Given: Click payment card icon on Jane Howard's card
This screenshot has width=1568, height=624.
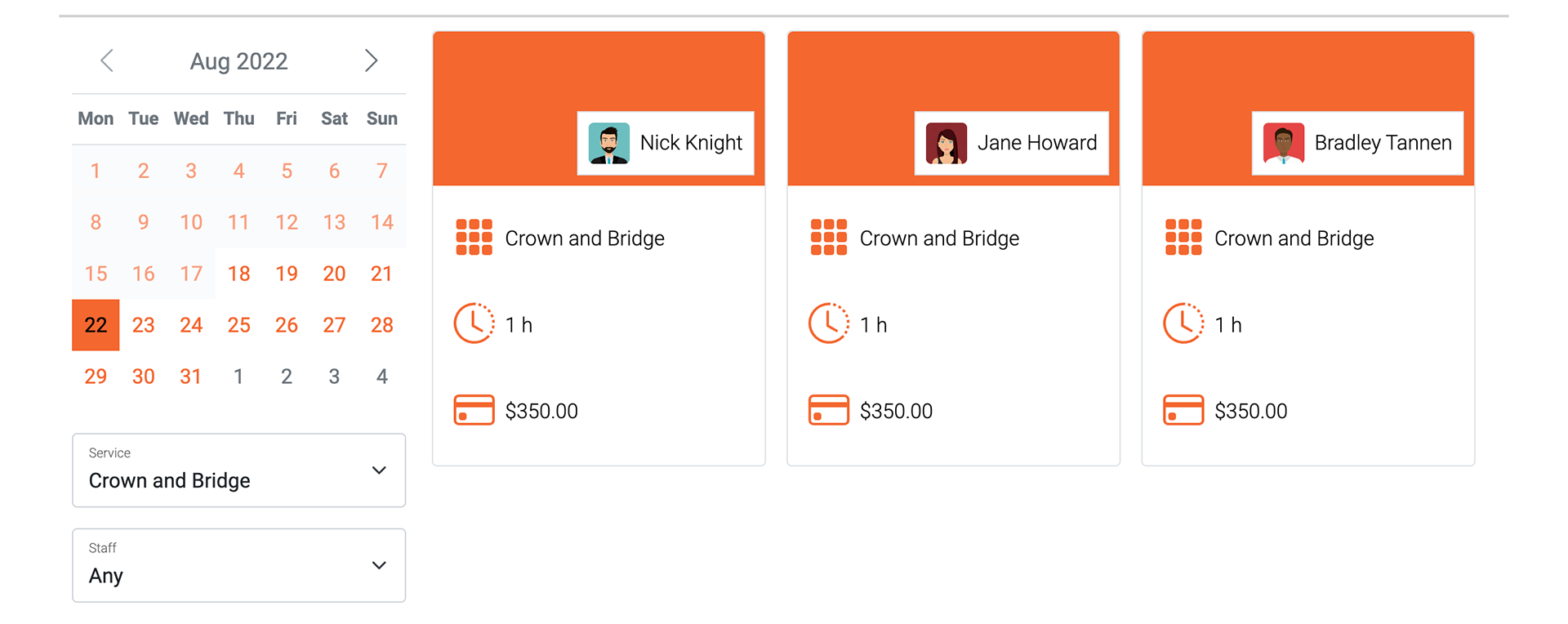Looking at the screenshot, I should tap(828, 410).
